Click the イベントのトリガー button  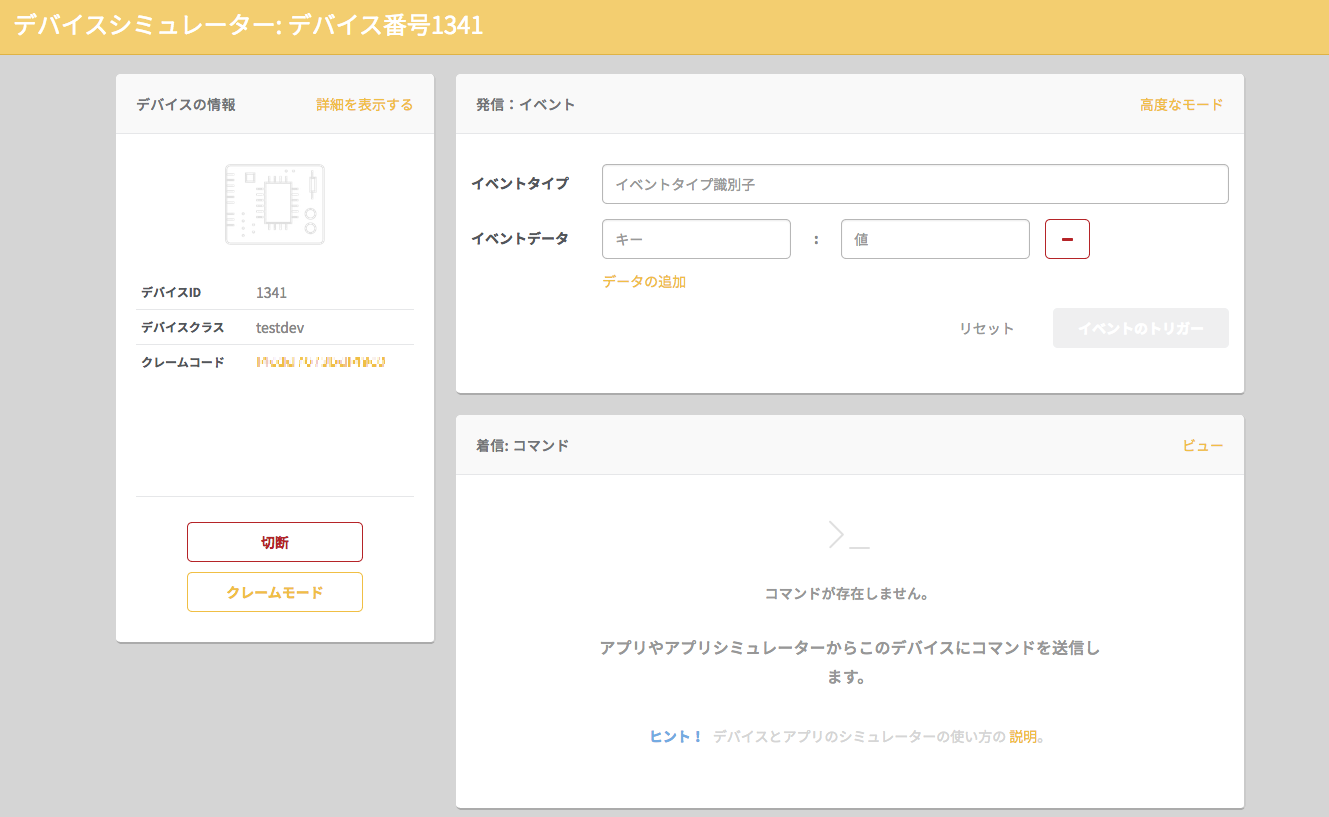tap(1141, 328)
